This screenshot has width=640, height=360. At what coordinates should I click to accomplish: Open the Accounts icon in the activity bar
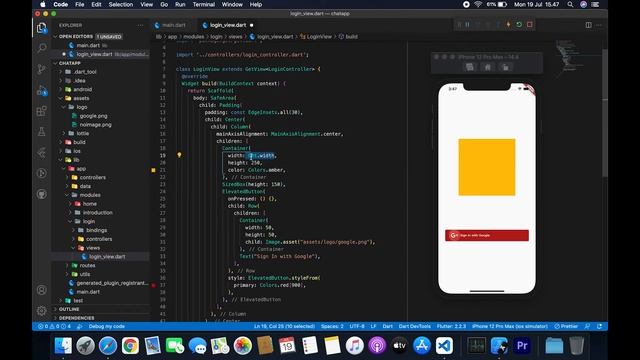click(42, 290)
